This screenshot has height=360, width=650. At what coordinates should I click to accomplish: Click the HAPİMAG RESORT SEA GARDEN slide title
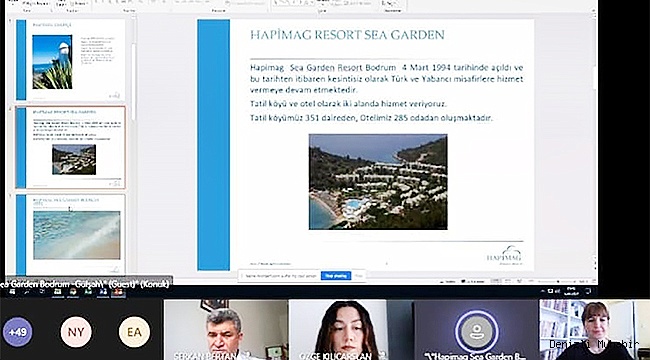tap(347, 35)
